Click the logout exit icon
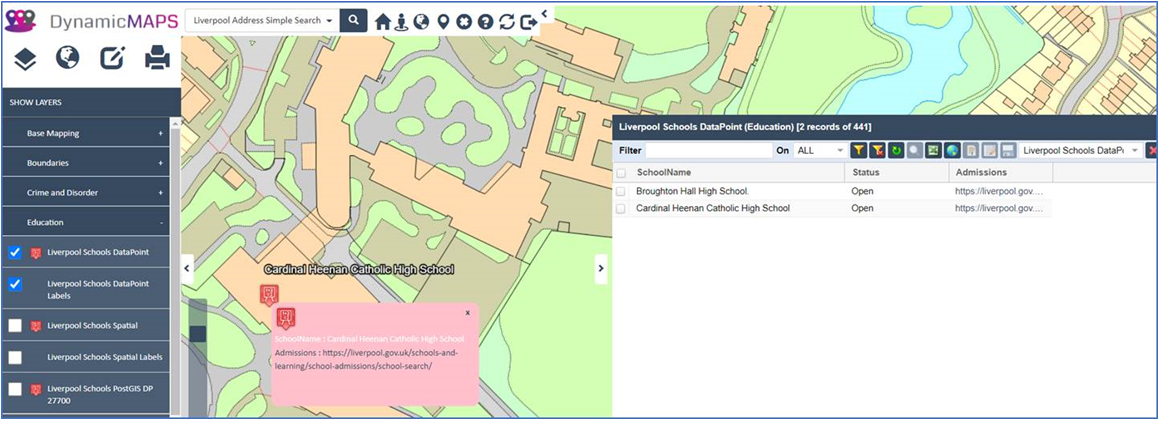The height and width of the screenshot is (421, 1161). (529, 22)
